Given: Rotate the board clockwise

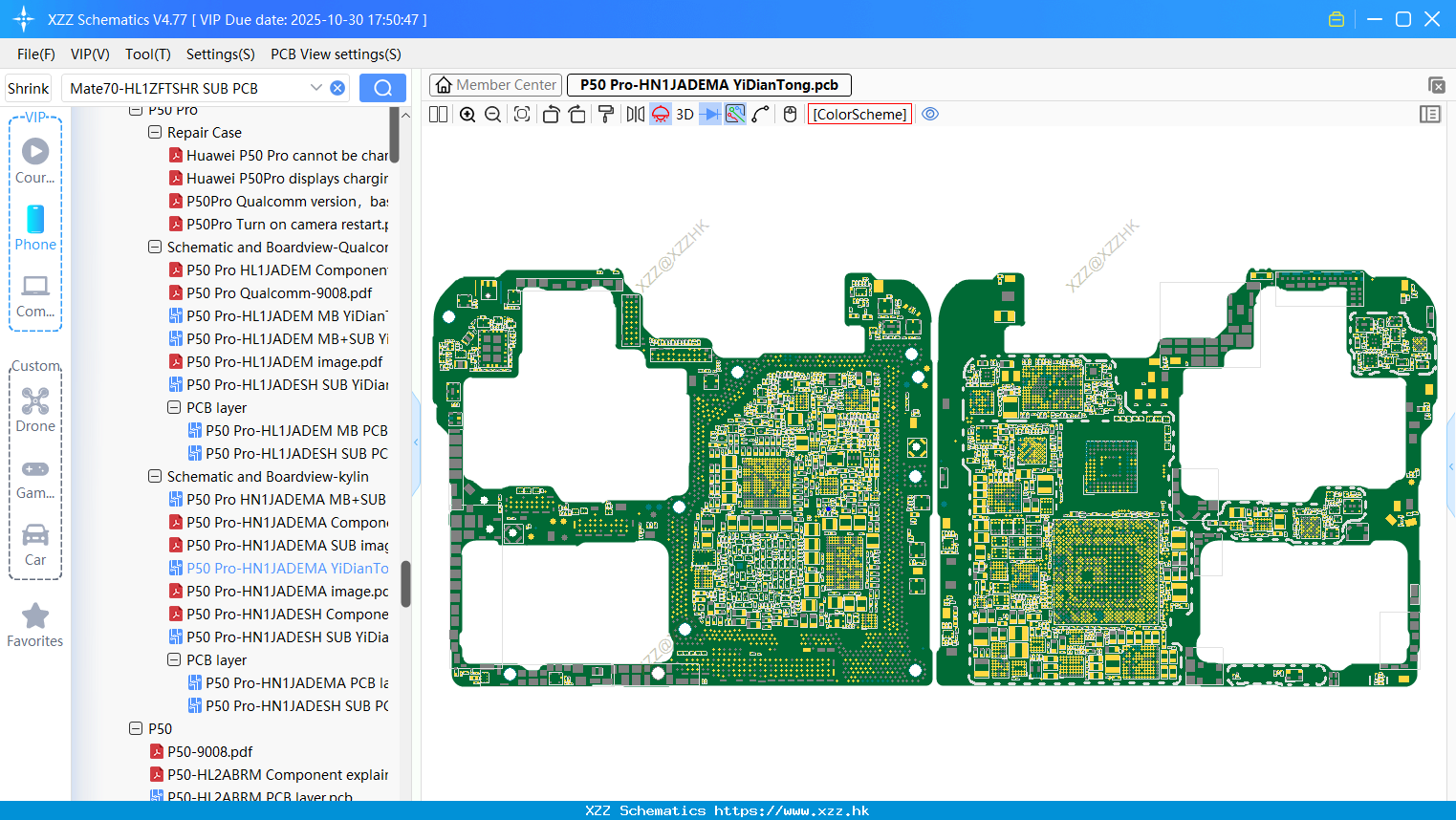Looking at the screenshot, I should [x=577, y=115].
